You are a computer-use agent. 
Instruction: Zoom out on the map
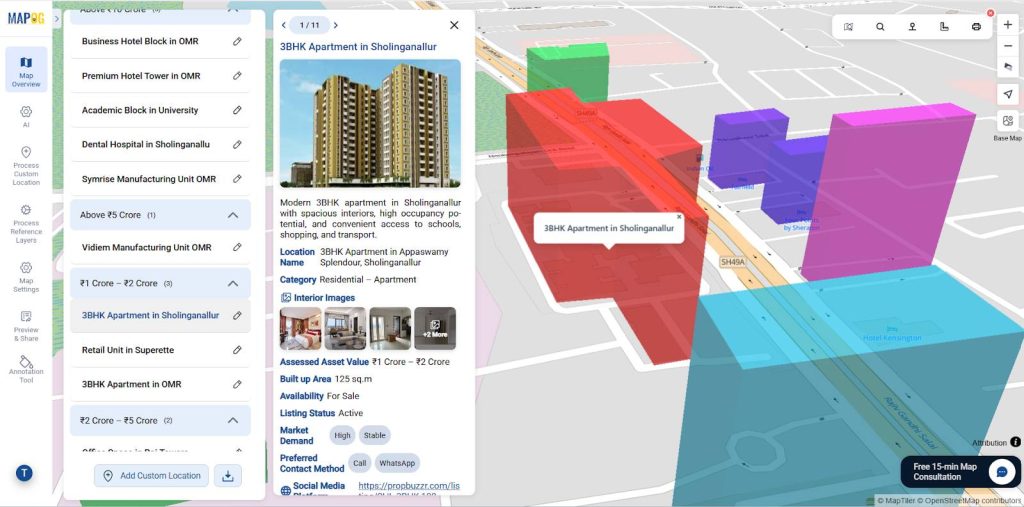[1008, 46]
